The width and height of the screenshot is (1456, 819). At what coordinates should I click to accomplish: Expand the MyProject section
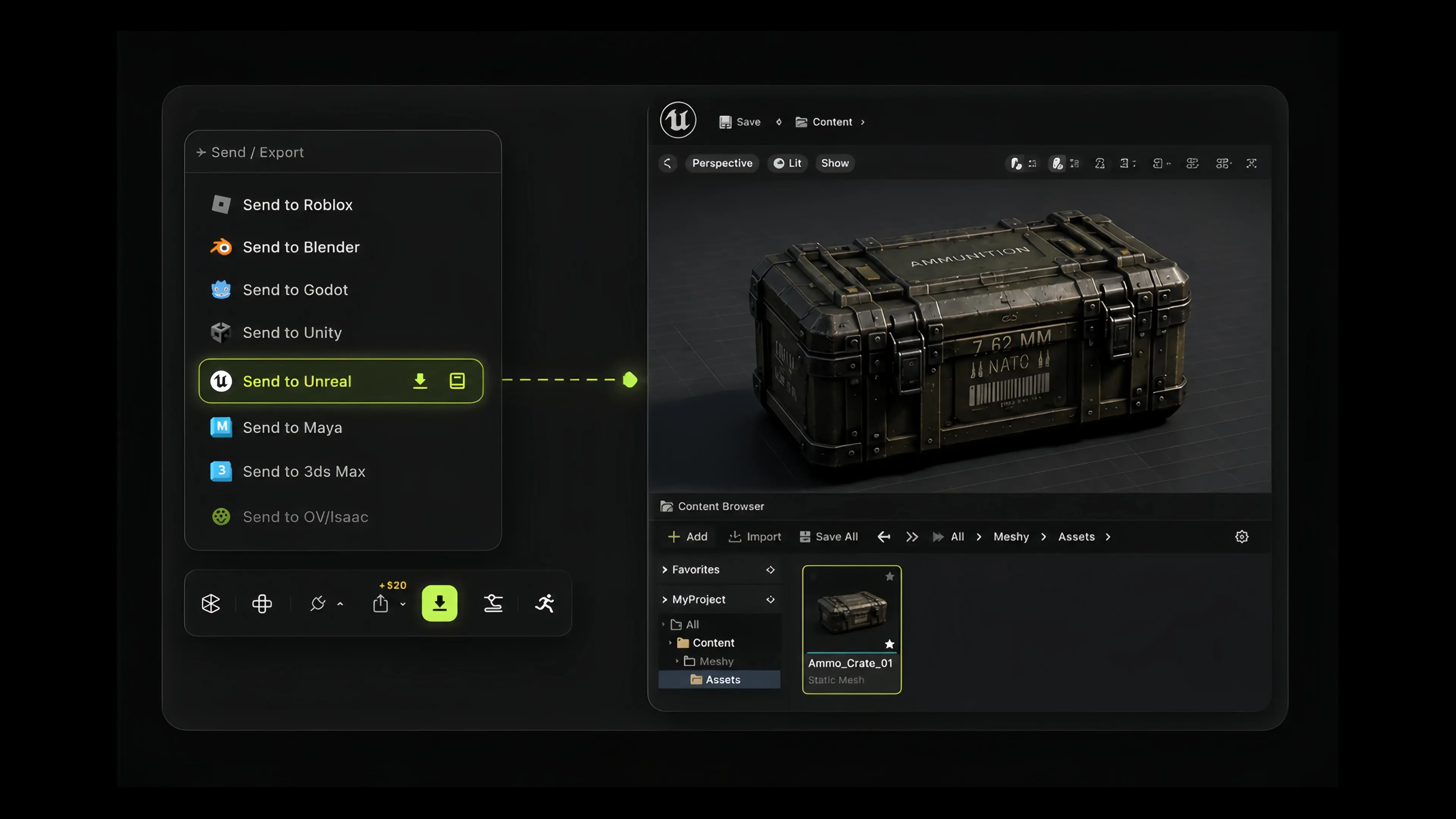coord(665,600)
